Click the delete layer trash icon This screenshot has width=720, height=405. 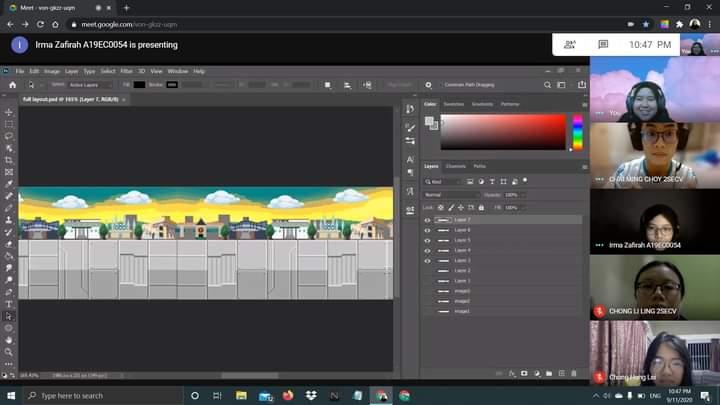coord(574,374)
